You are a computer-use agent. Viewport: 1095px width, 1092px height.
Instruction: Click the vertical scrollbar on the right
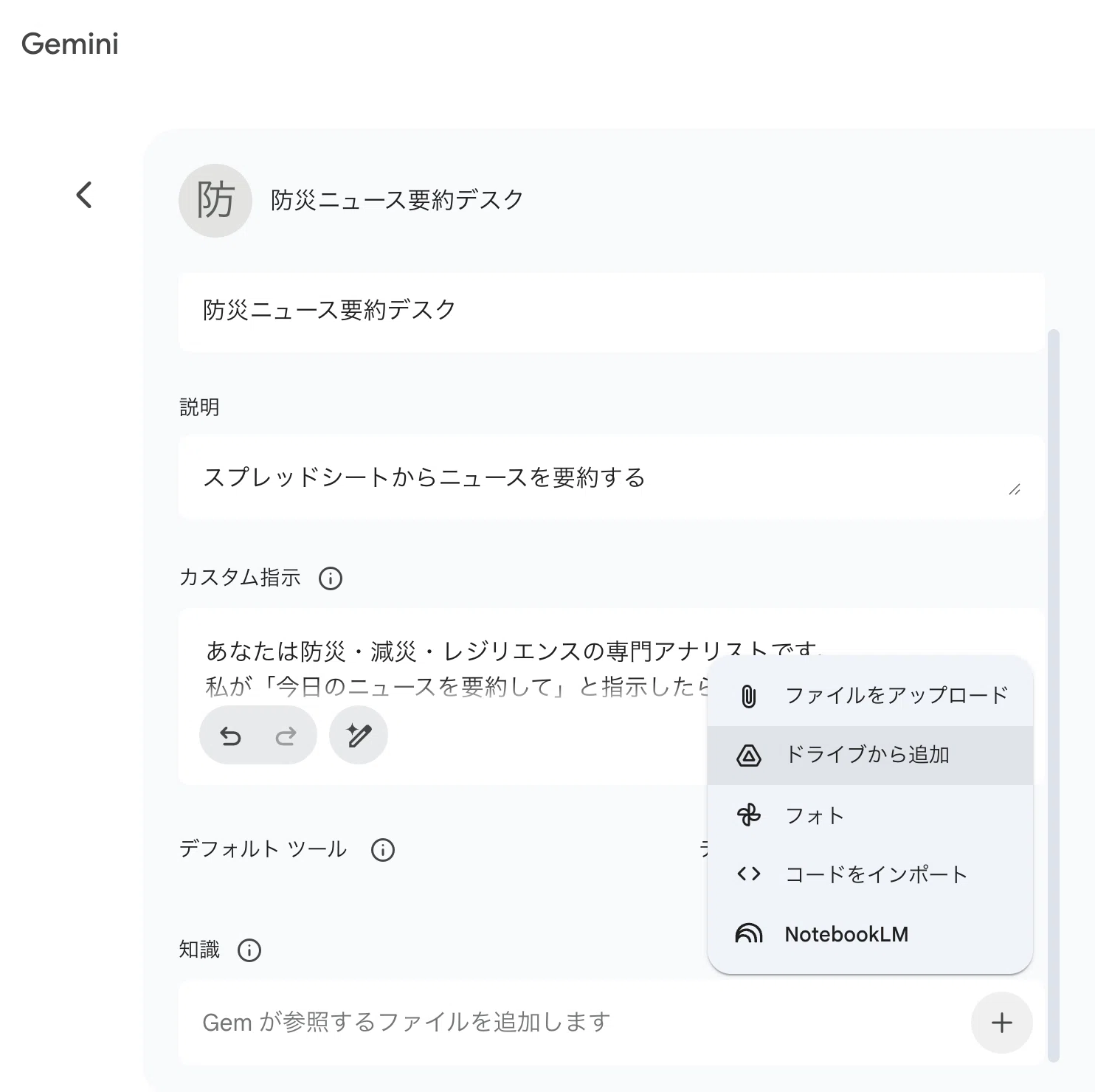tap(1054, 696)
